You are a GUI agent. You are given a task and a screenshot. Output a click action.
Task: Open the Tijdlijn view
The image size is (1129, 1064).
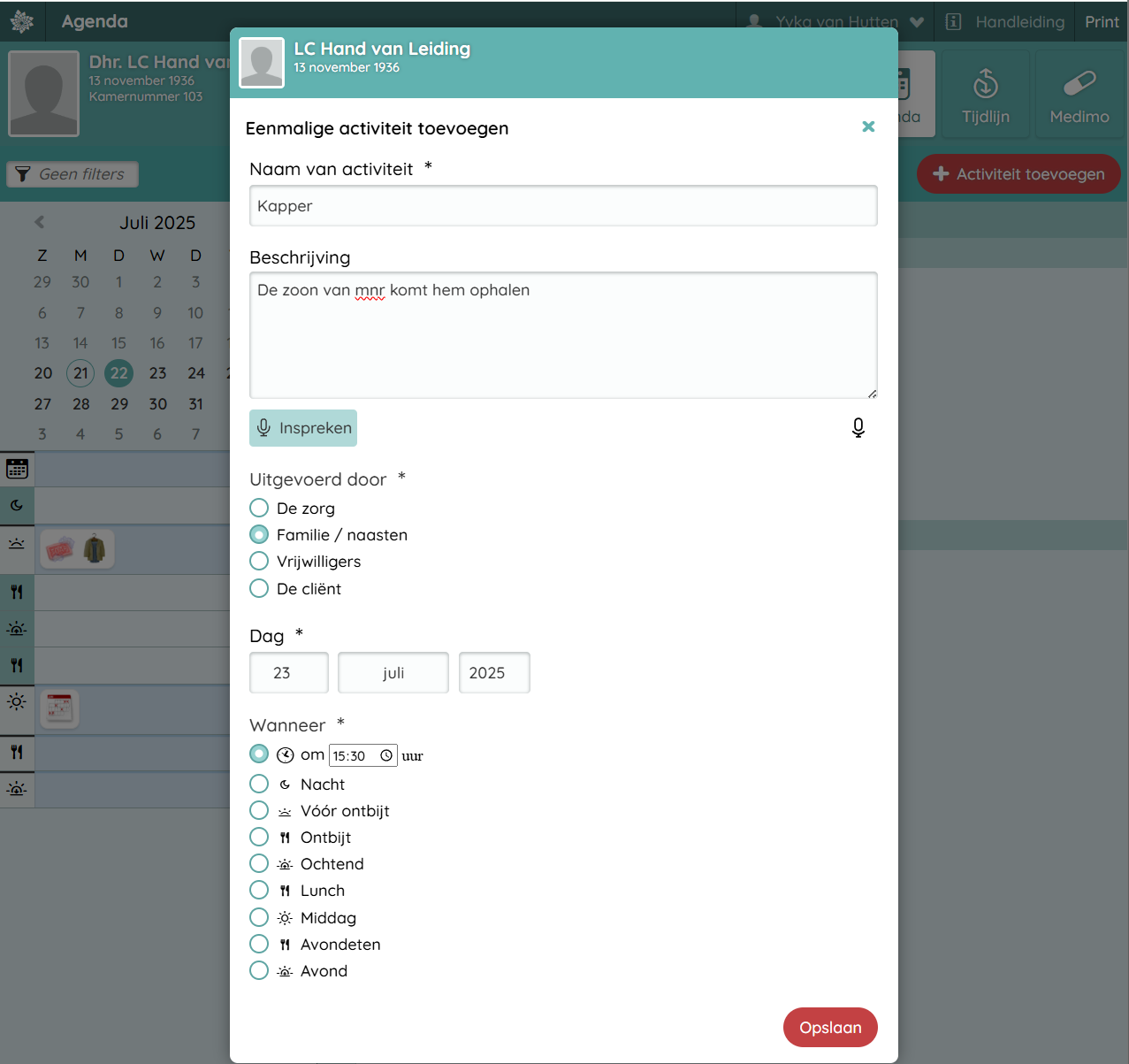pos(985,96)
